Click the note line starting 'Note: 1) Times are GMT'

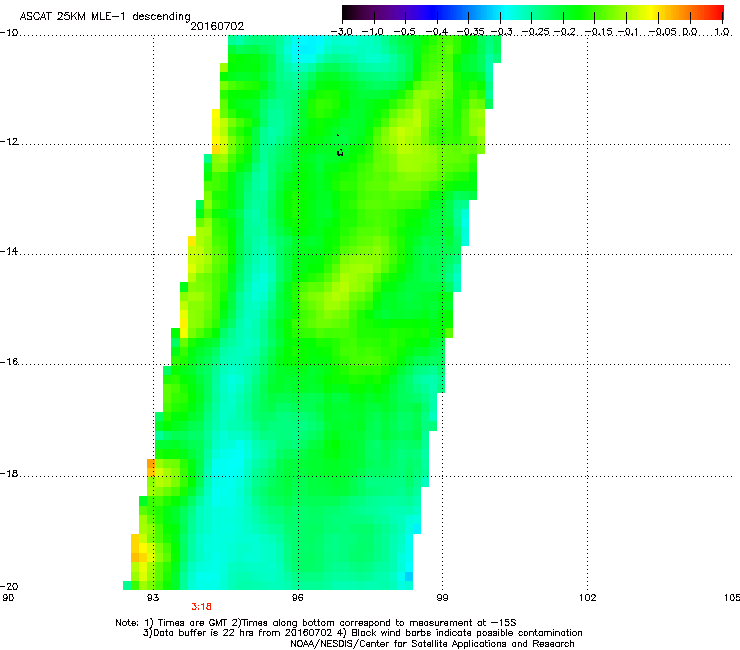[x=316, y=623]
